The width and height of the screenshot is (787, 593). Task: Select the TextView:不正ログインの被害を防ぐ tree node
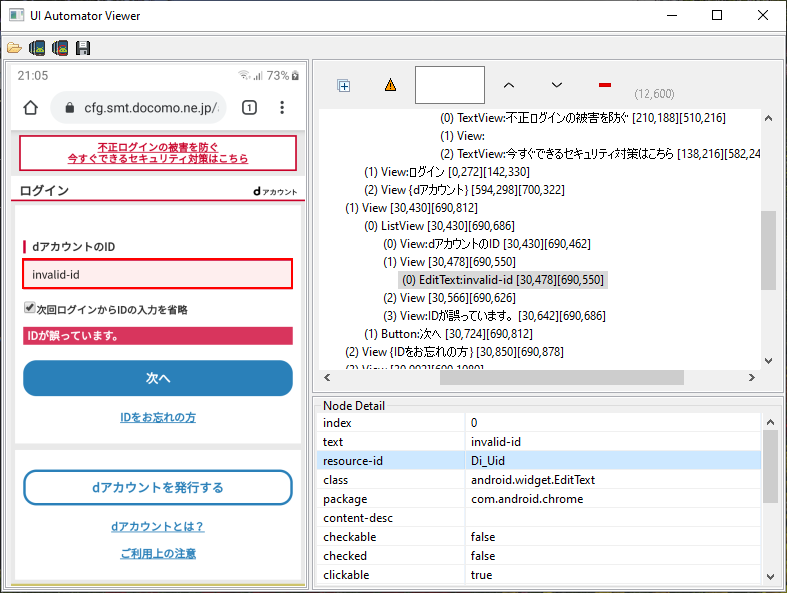click(583, 118)
